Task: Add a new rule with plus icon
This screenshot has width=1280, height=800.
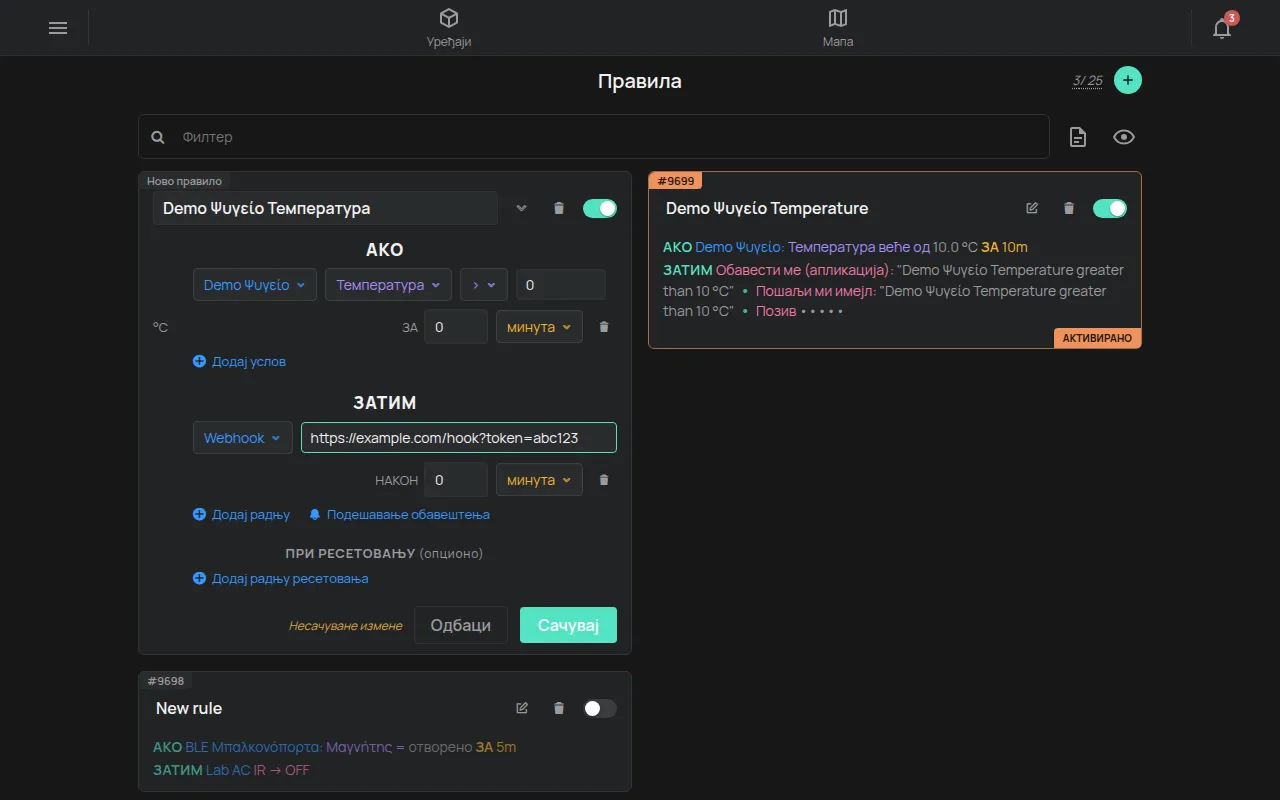Action: click(x=1128, y=80)
